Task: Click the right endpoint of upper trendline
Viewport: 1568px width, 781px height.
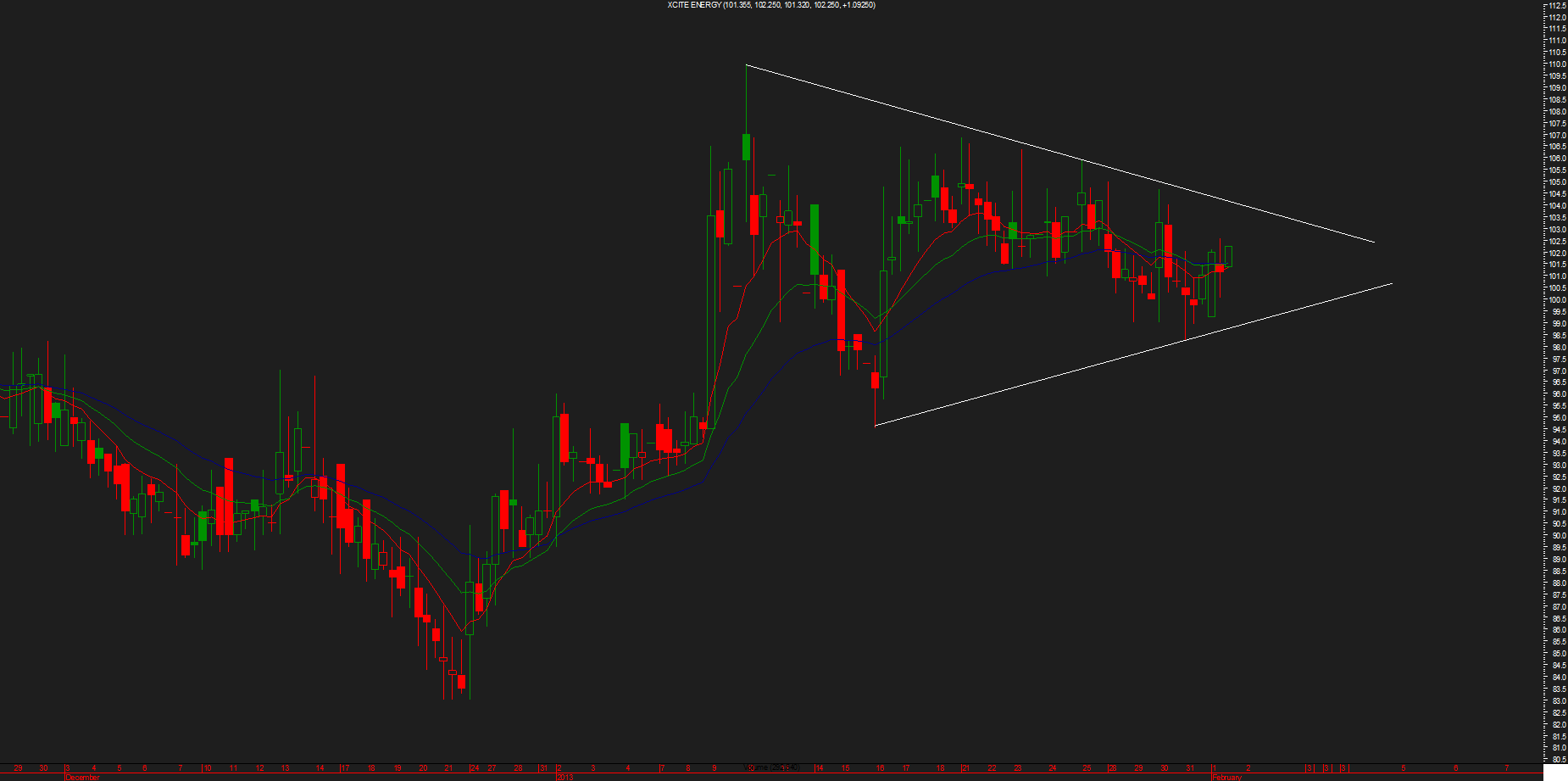Action: [1374, 243]
